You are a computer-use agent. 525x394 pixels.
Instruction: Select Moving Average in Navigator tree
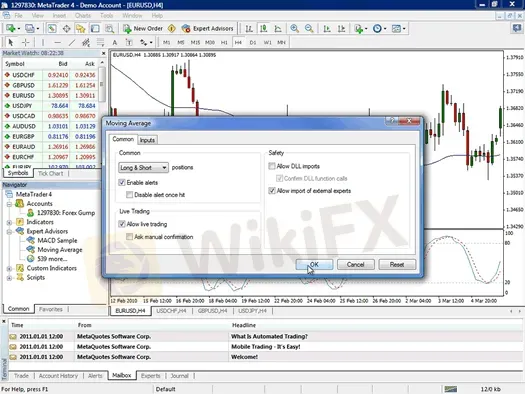tap(60, 250)
